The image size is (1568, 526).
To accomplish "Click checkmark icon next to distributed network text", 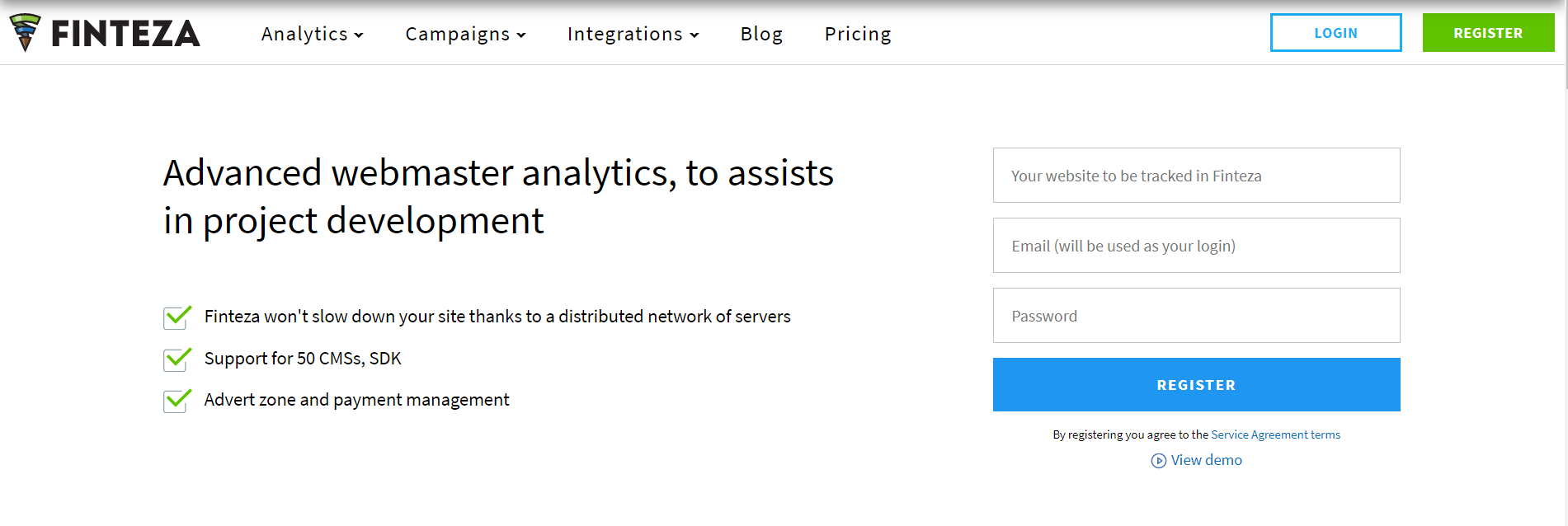I will (177, 317).
